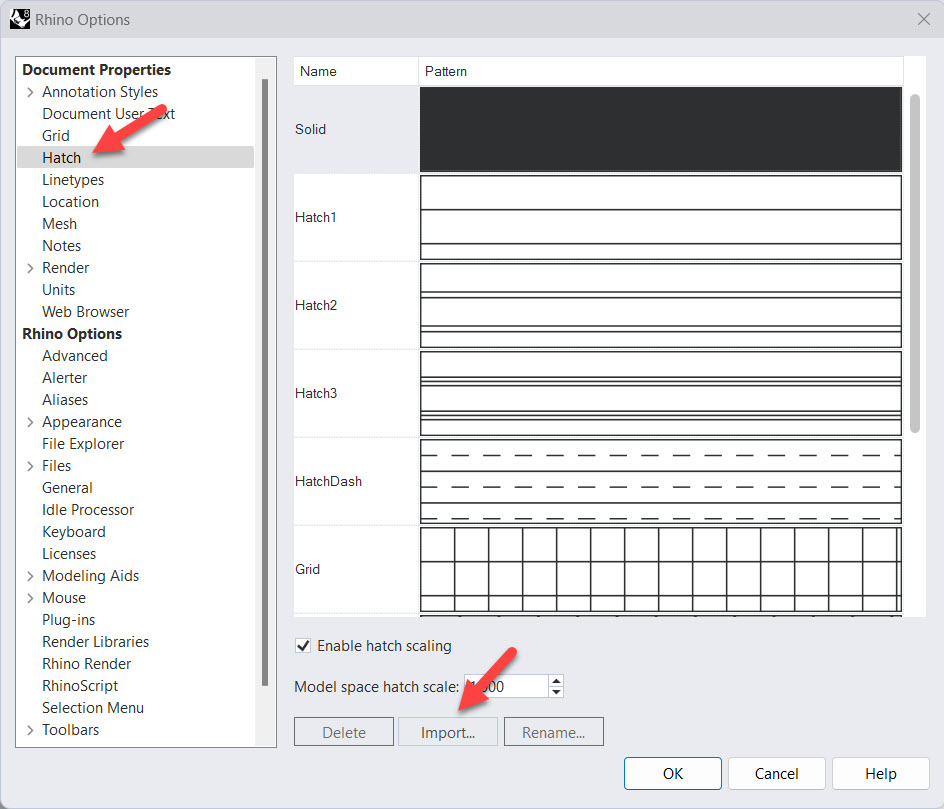Select the Grid hatch pattern preview
Image resolution: width=944 pixels, height=809 pixels.
coord(660,569)
